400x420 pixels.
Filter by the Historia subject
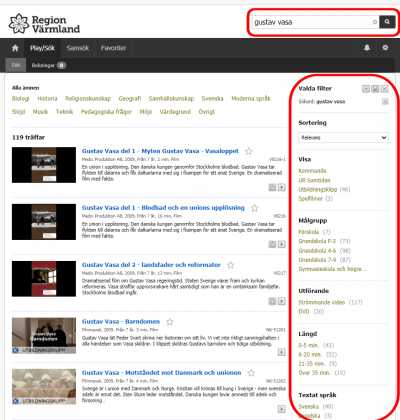click(47, 99)
